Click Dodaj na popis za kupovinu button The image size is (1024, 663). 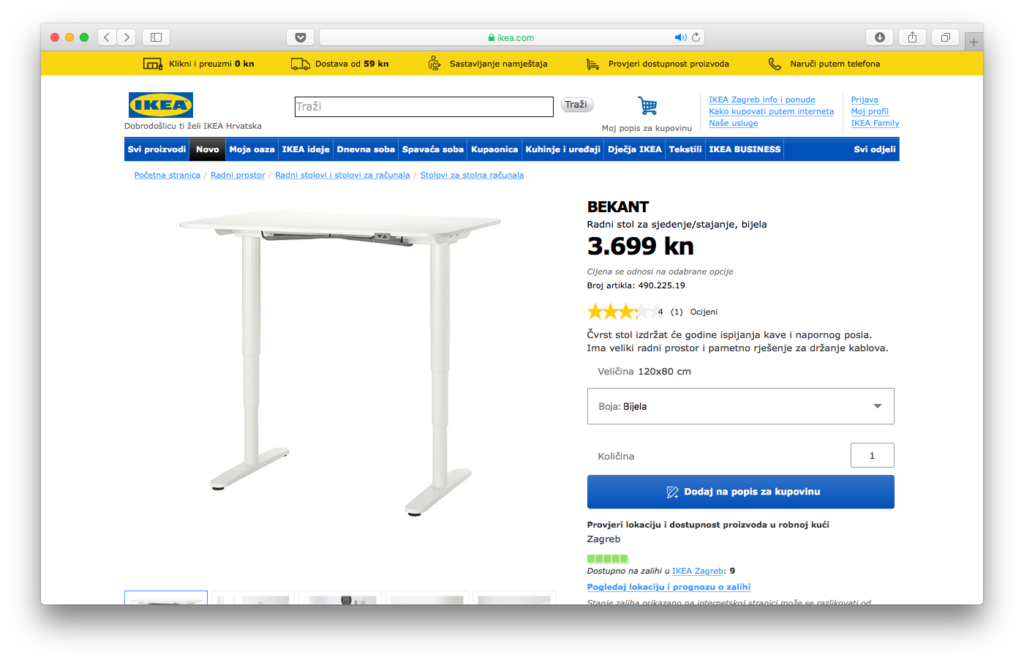(740, 492)
